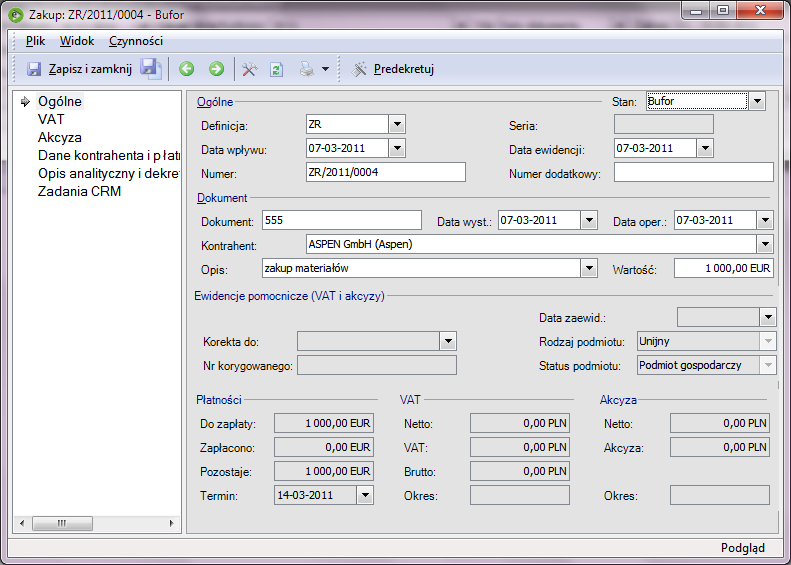Click the application icon in title bar
This screenshot has width=791, height=565.
(x=16, y=15)
